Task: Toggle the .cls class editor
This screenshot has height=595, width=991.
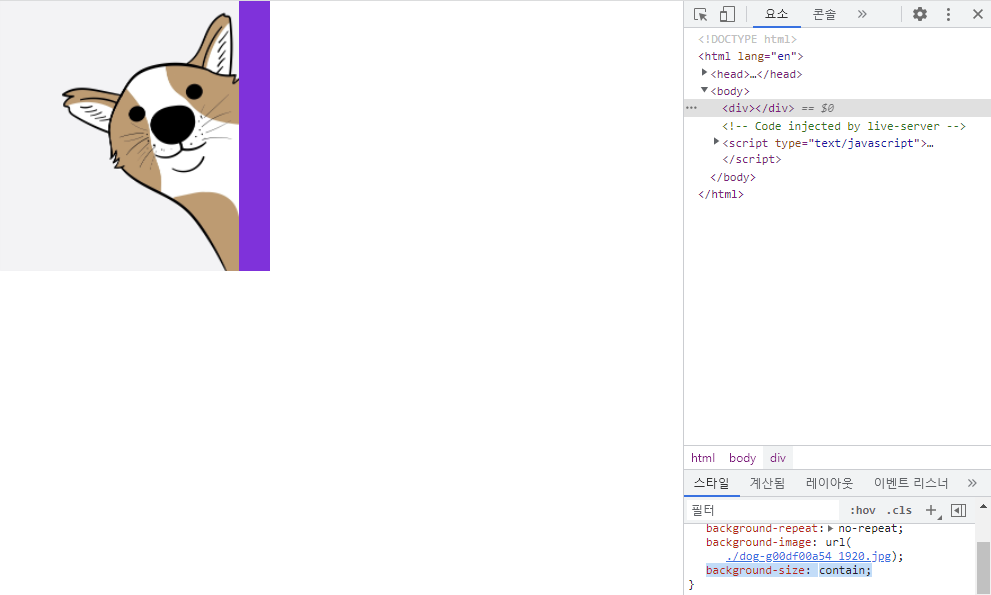Action: click(x=899, y=510)
